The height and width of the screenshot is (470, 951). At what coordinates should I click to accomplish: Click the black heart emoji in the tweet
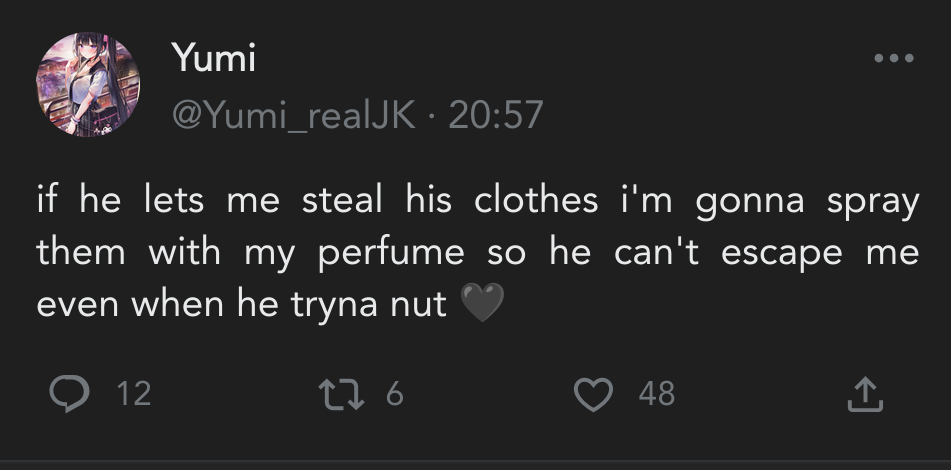tap(484, 304)
